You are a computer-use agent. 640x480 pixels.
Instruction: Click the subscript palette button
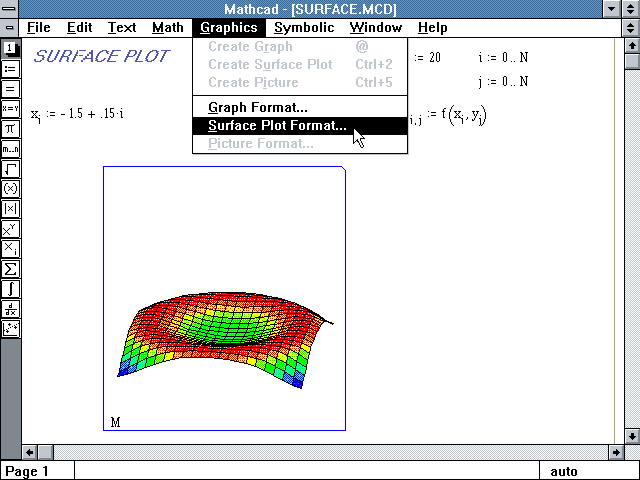tap(10, 248)
